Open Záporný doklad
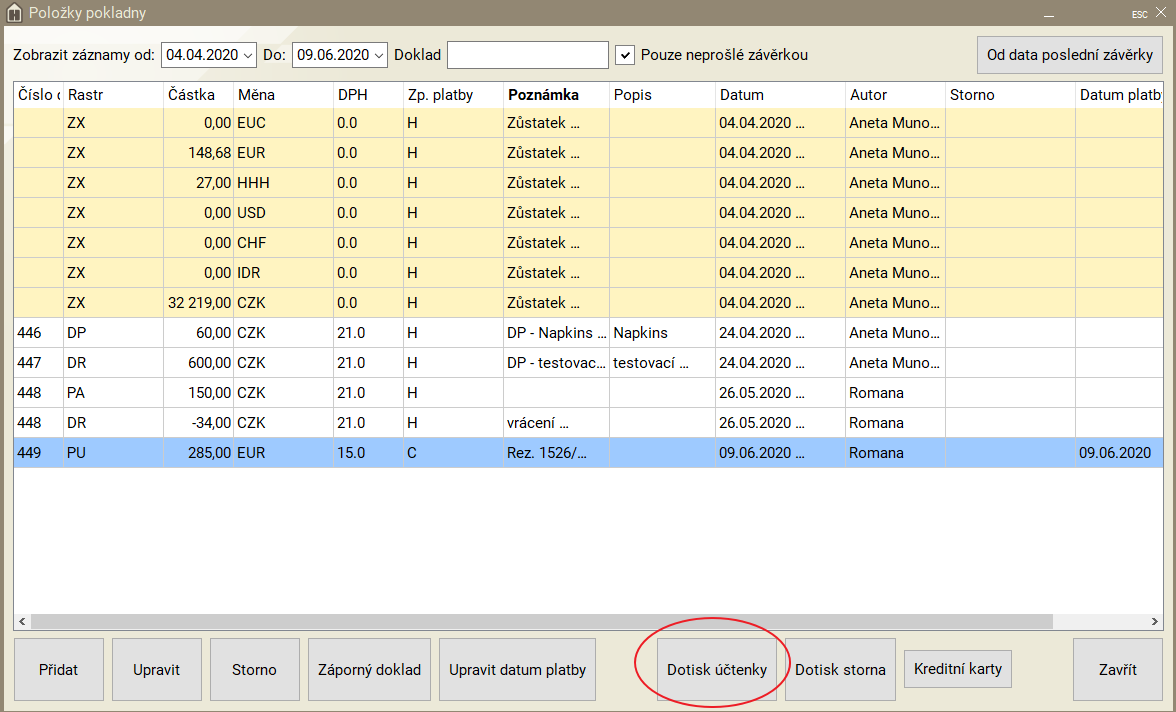The image size is (1176, 712). tap(369, 670)
